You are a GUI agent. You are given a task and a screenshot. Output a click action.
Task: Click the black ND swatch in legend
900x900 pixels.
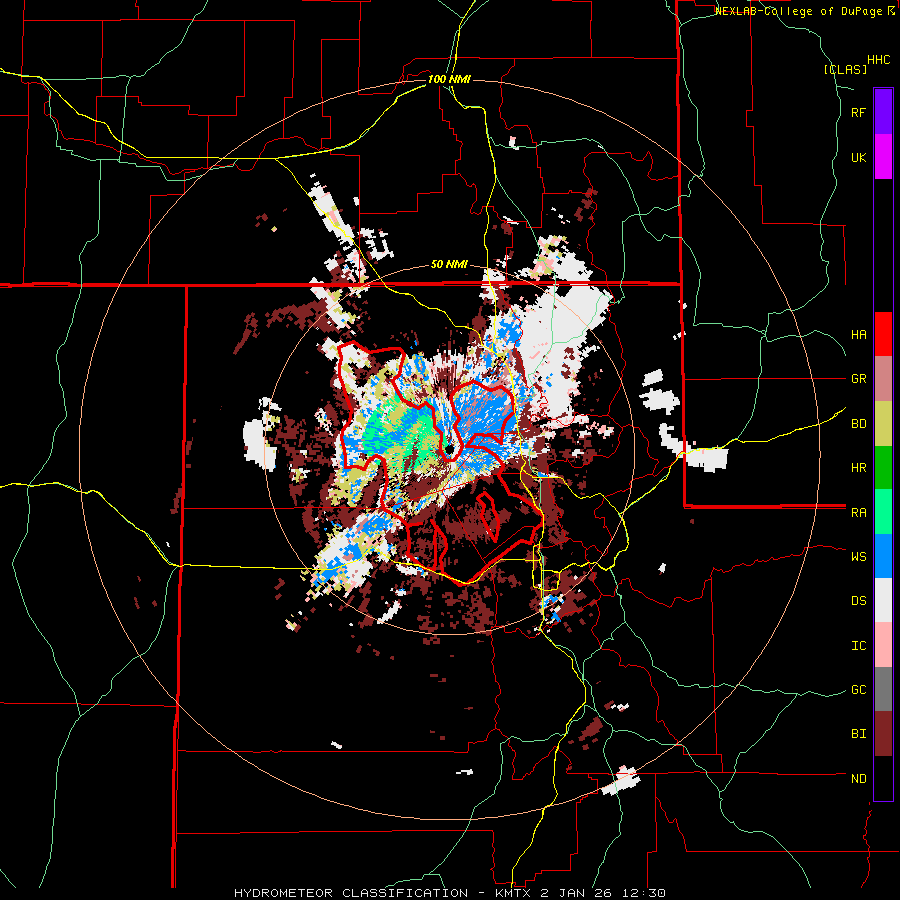pyautogui.click(x=883, y=778)
